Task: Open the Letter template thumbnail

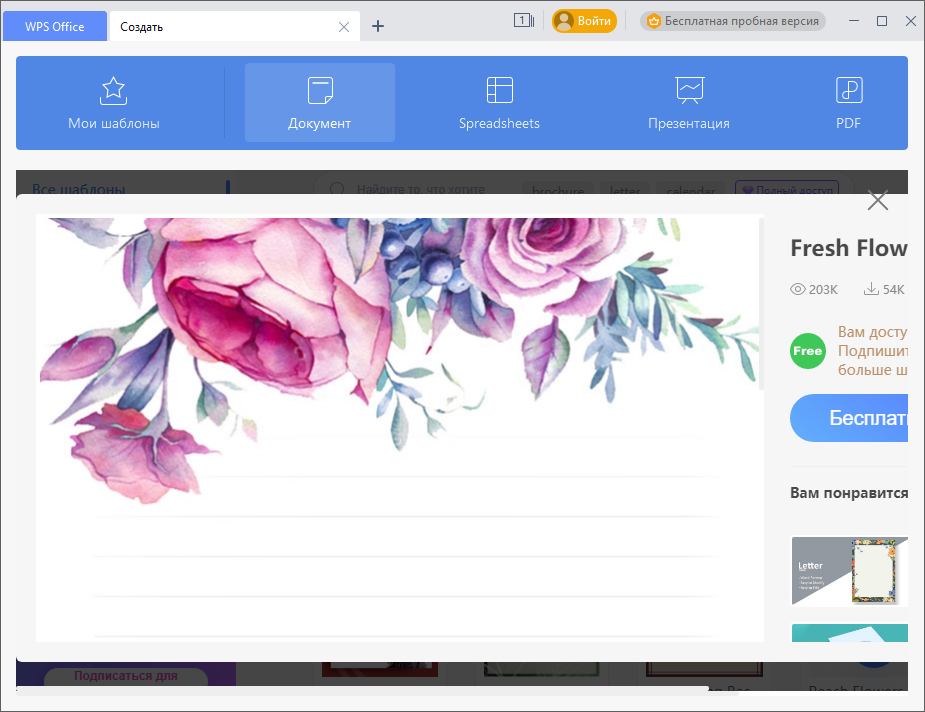Action: click(x=849, y=571)
